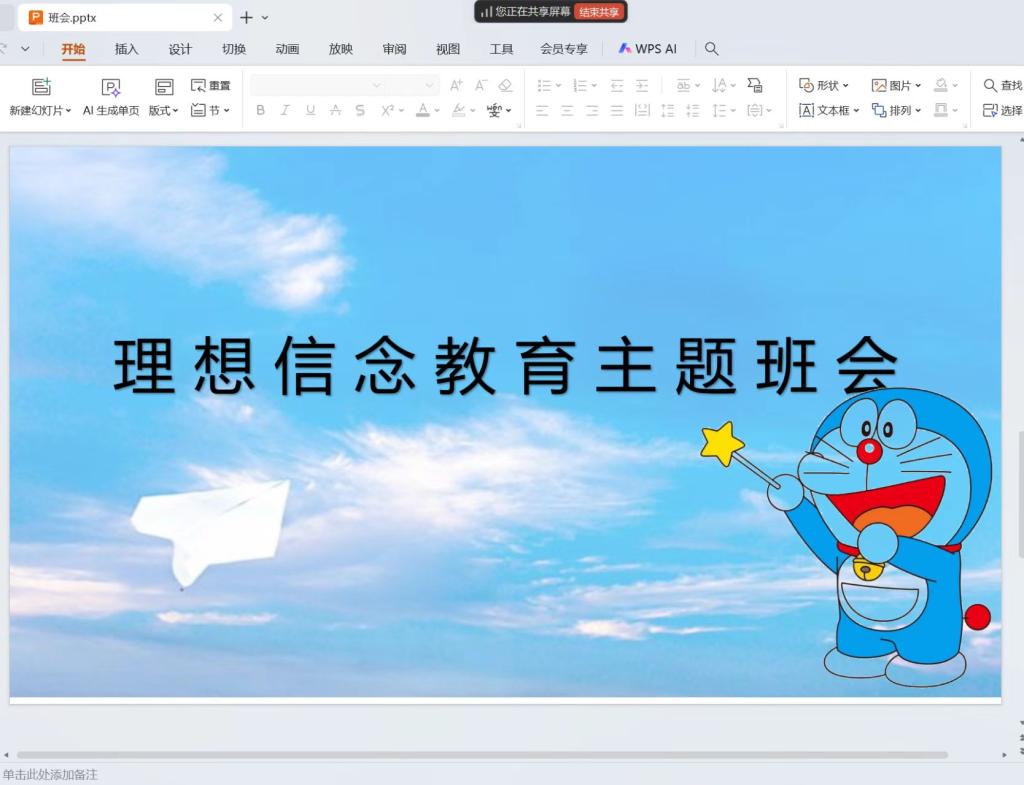
Task: Apply shape fill color swatch
Action: (x=941, y=85)
